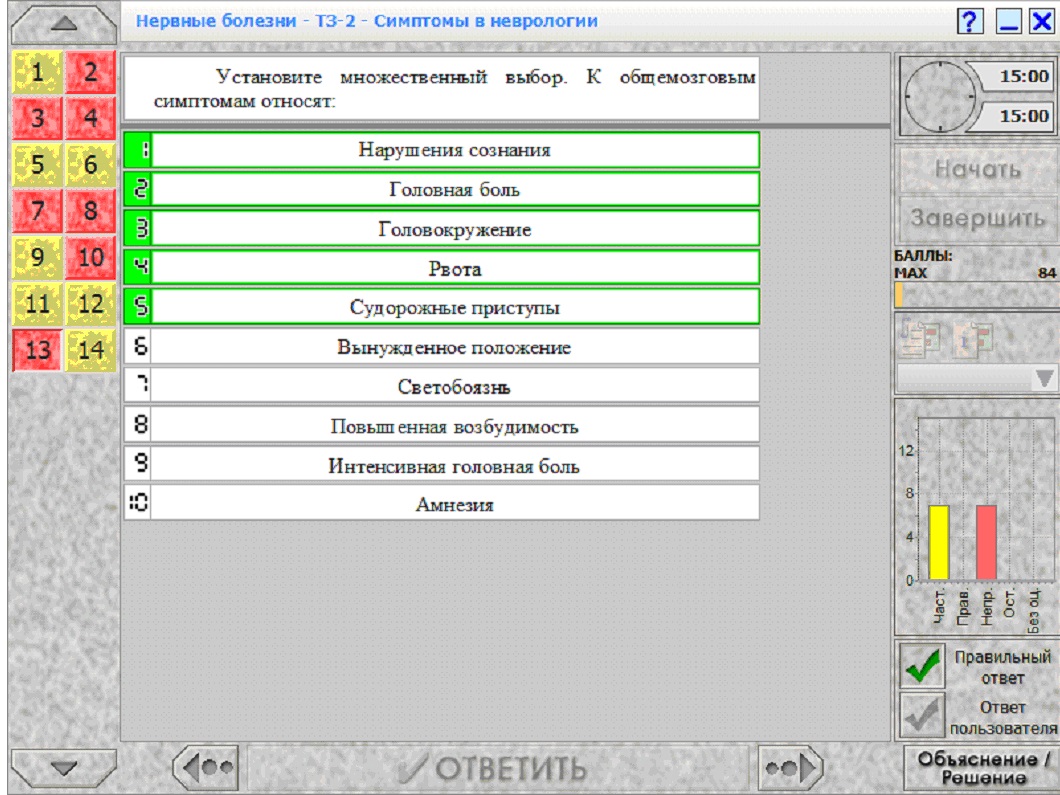Select answer 'Рвота'
The image size is (1060, 795).
[x=441, y=268]
